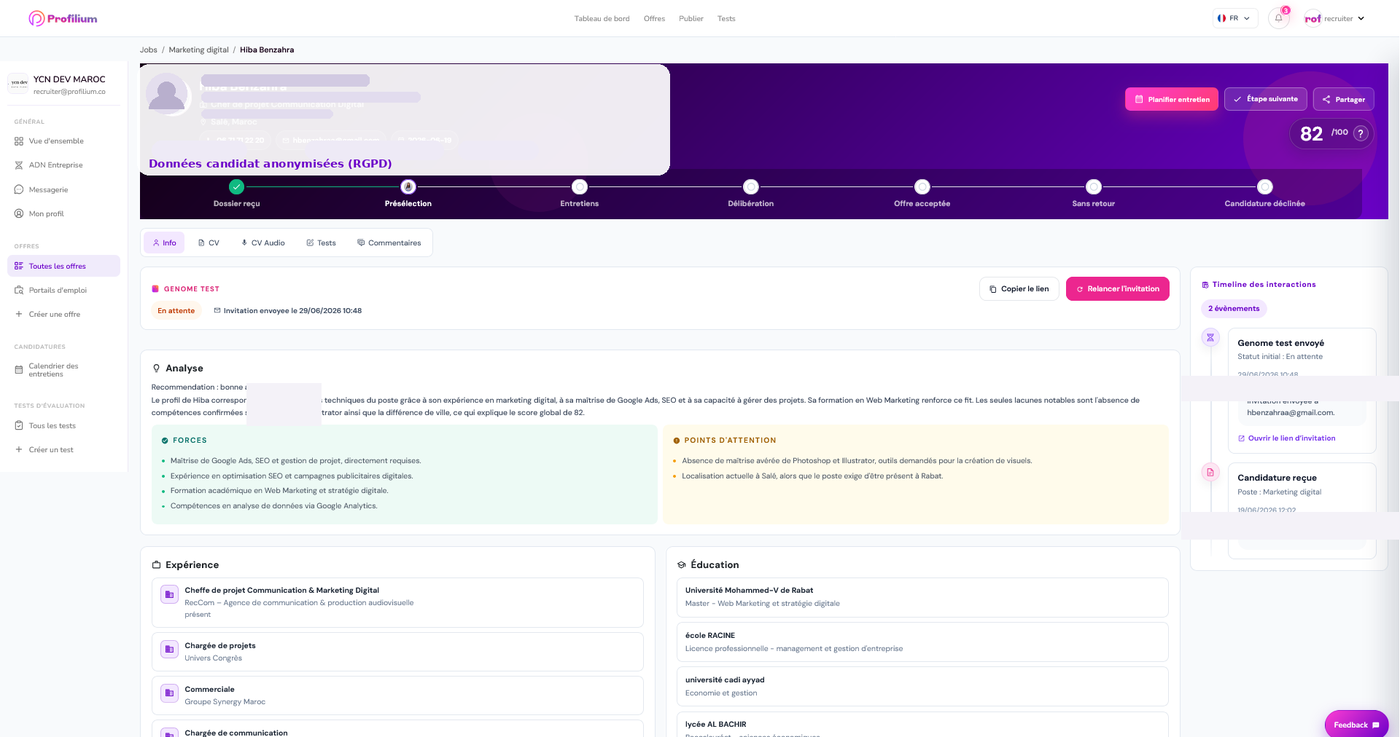1400x737 pixels.
Task: Click the Invitation envoyée envelope icon
Action: tap(217, 311)
